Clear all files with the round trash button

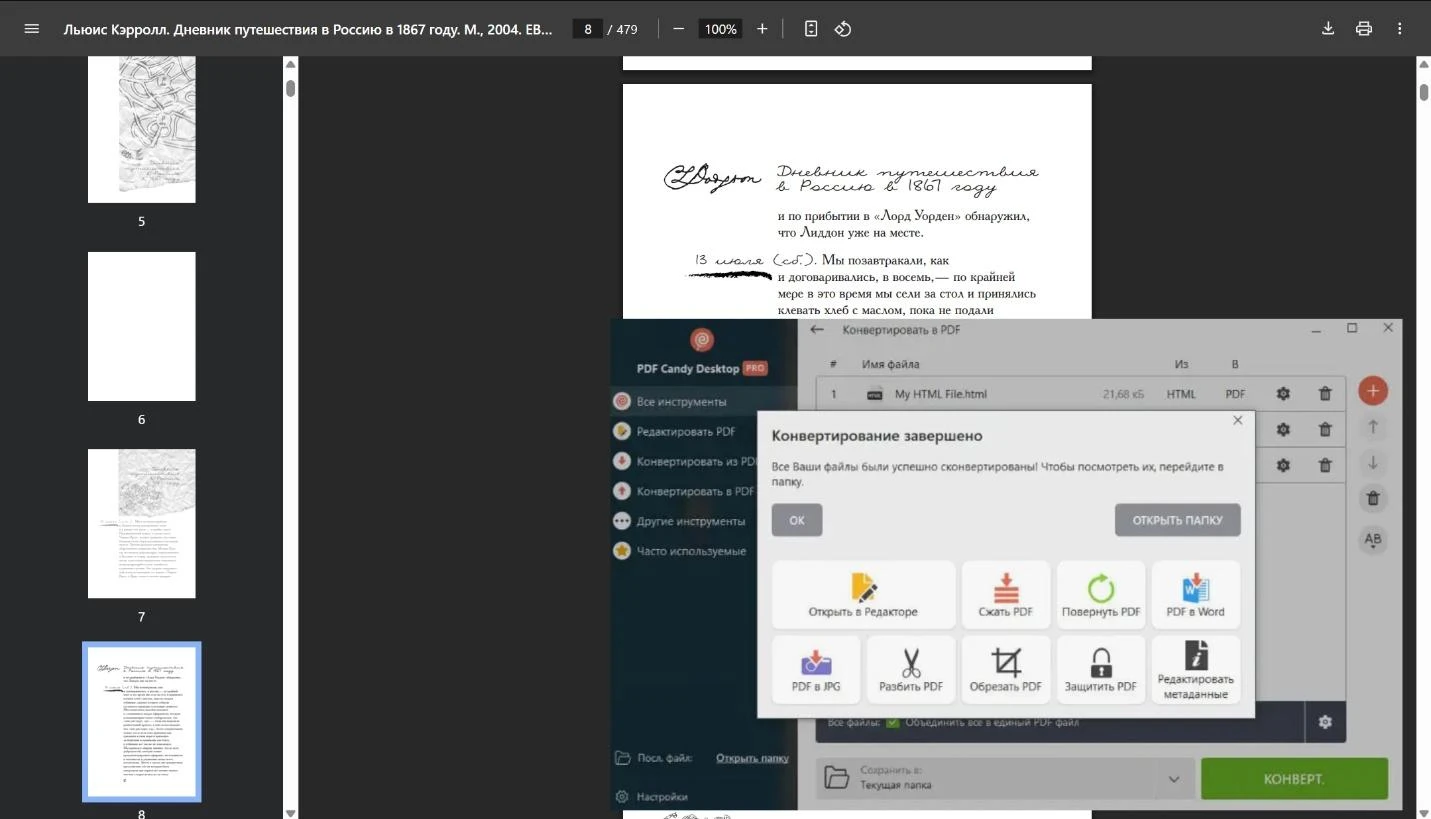coord(1373,498)
